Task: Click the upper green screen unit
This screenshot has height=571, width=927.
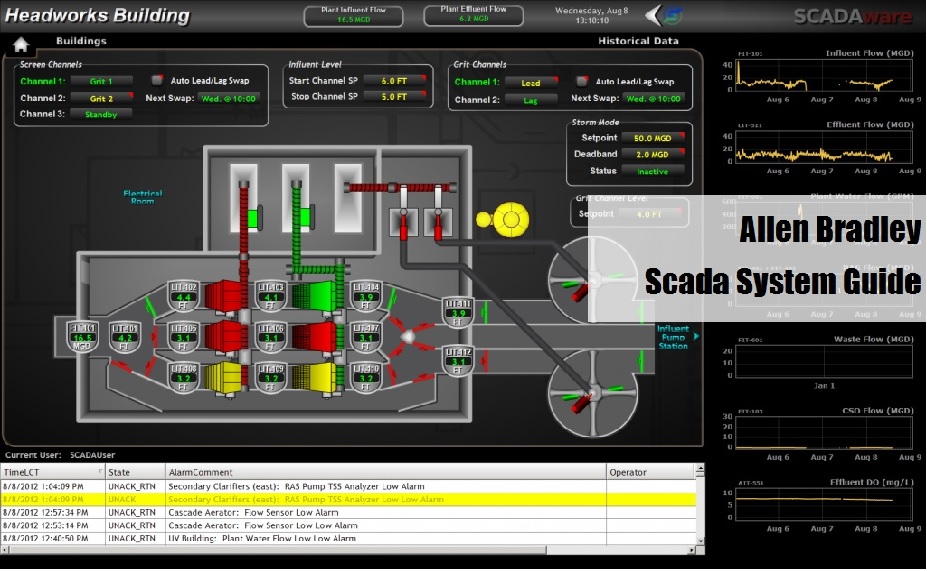Action: 314,296
